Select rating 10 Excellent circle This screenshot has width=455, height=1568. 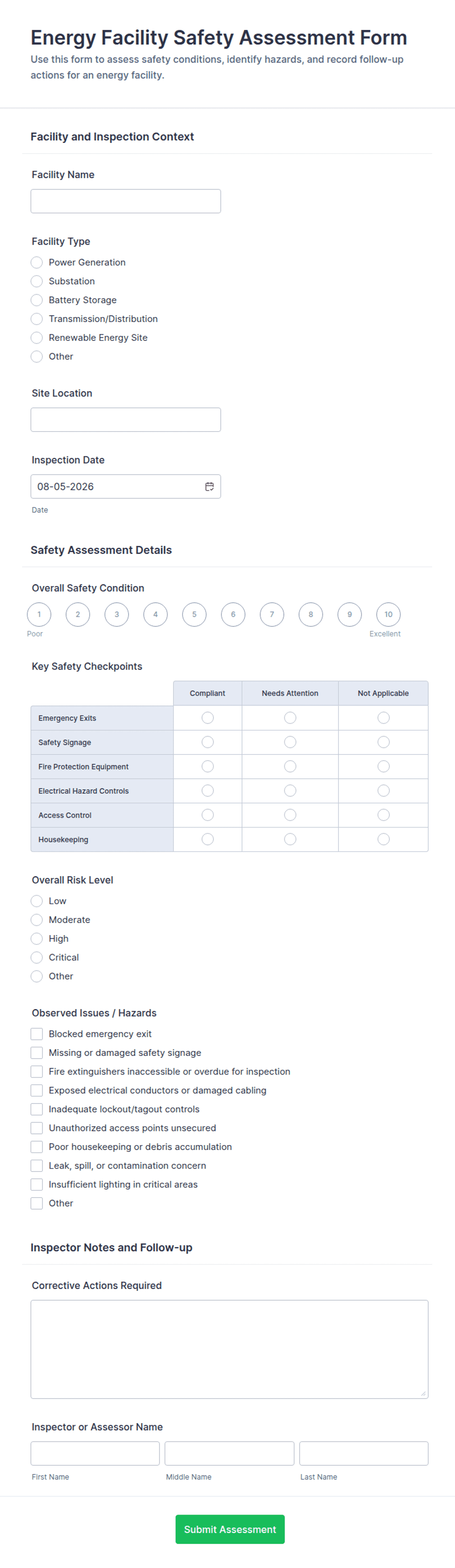point(388,614)
